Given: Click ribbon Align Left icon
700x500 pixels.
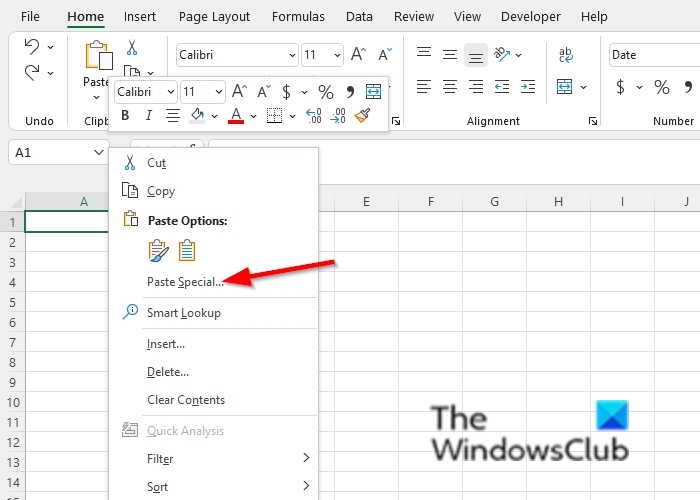Looking at the screenshot, I should [424, 87].
